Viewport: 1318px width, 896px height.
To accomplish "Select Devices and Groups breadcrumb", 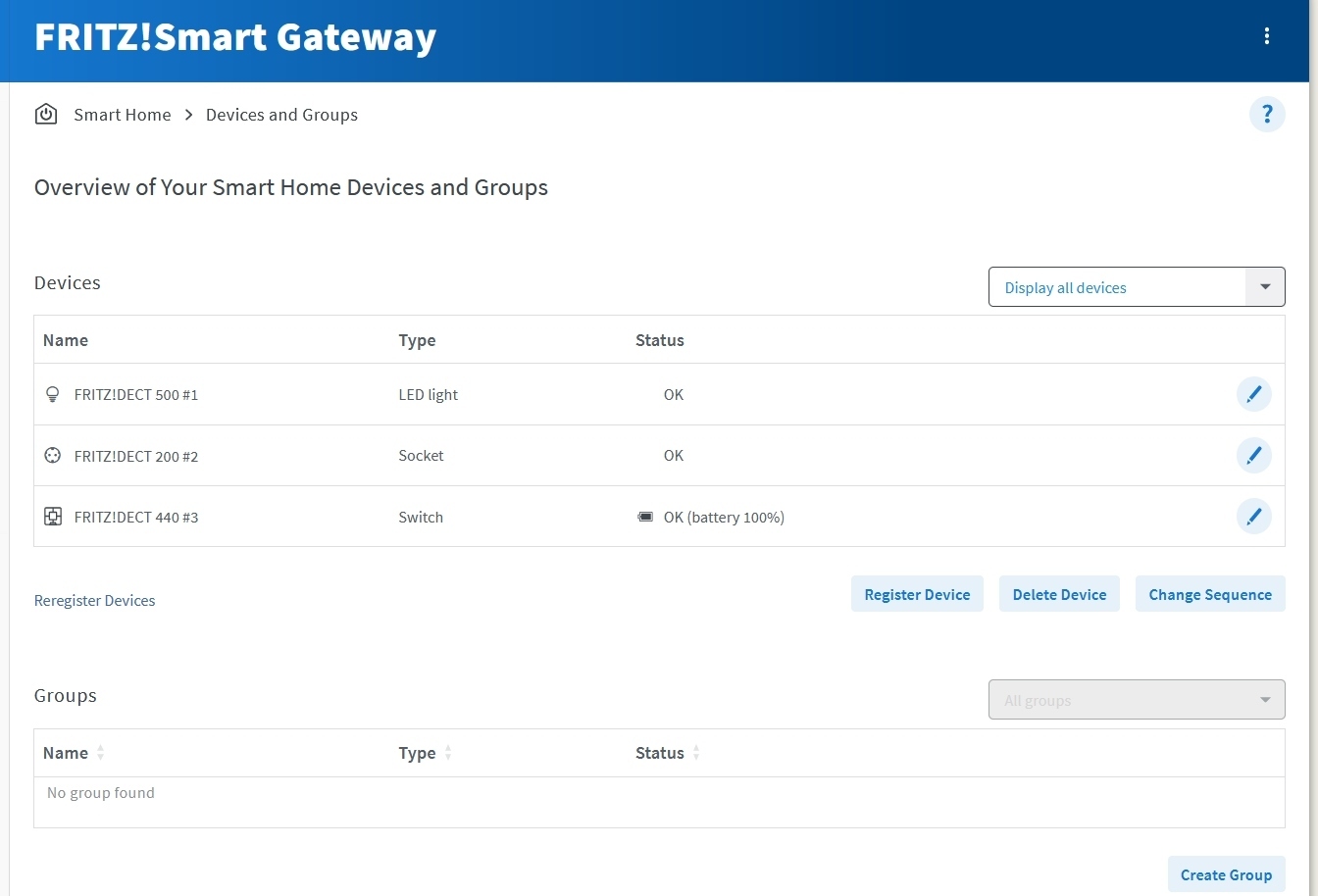I will coord(281,115).
